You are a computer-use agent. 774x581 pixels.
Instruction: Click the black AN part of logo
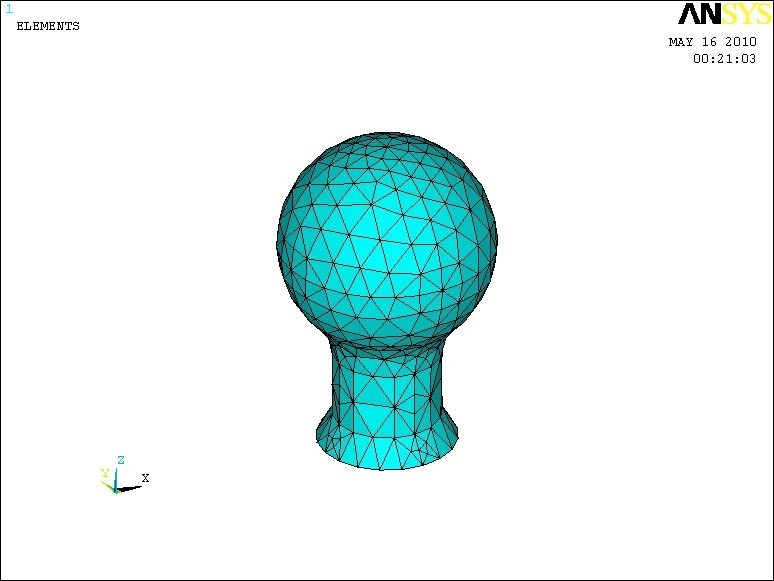tap(699, 14)
